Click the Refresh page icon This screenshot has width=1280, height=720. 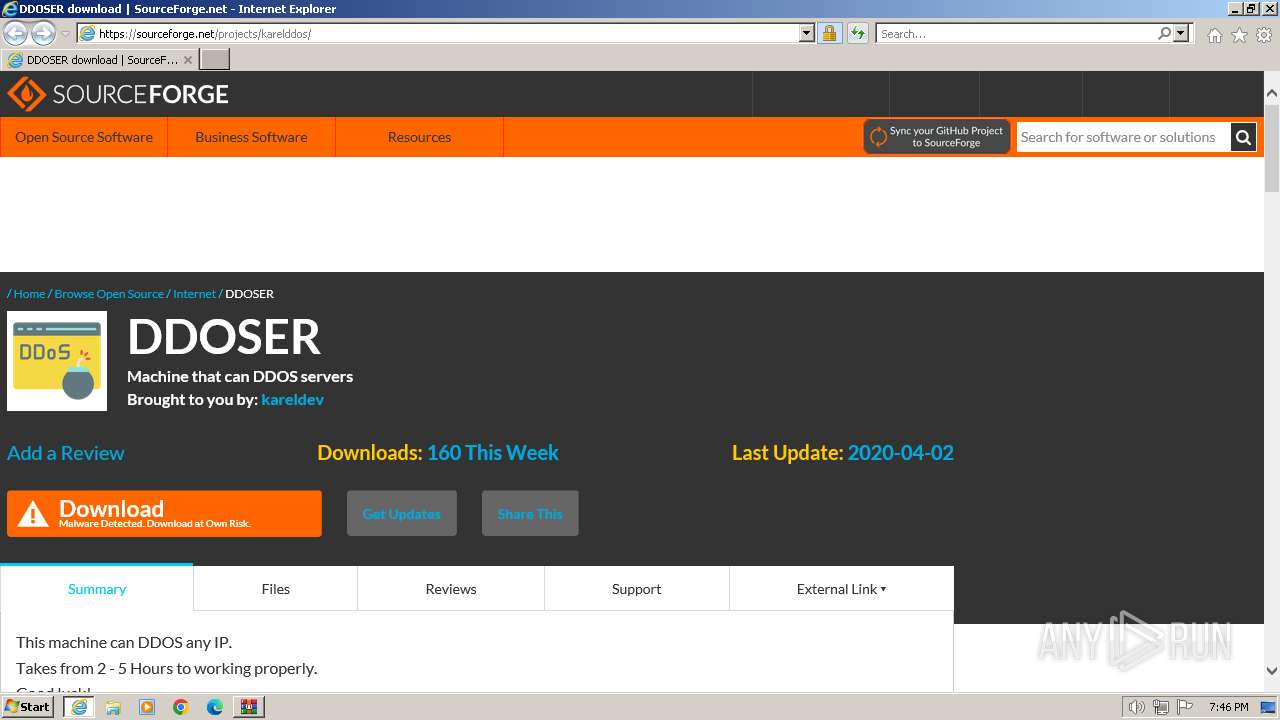click(x=857, y=33)
